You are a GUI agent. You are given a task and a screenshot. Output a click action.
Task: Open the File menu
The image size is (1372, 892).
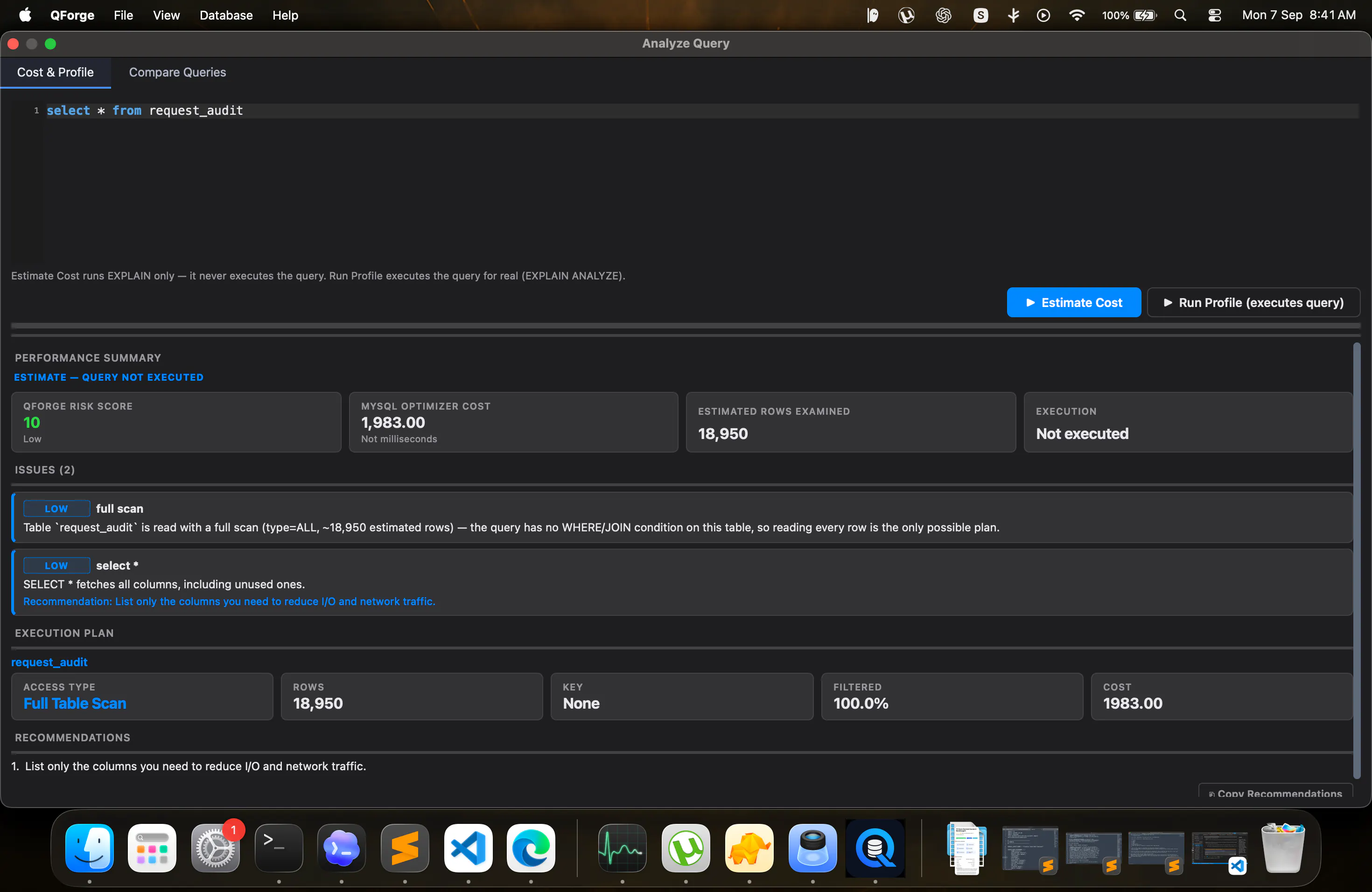coord(123,15)
